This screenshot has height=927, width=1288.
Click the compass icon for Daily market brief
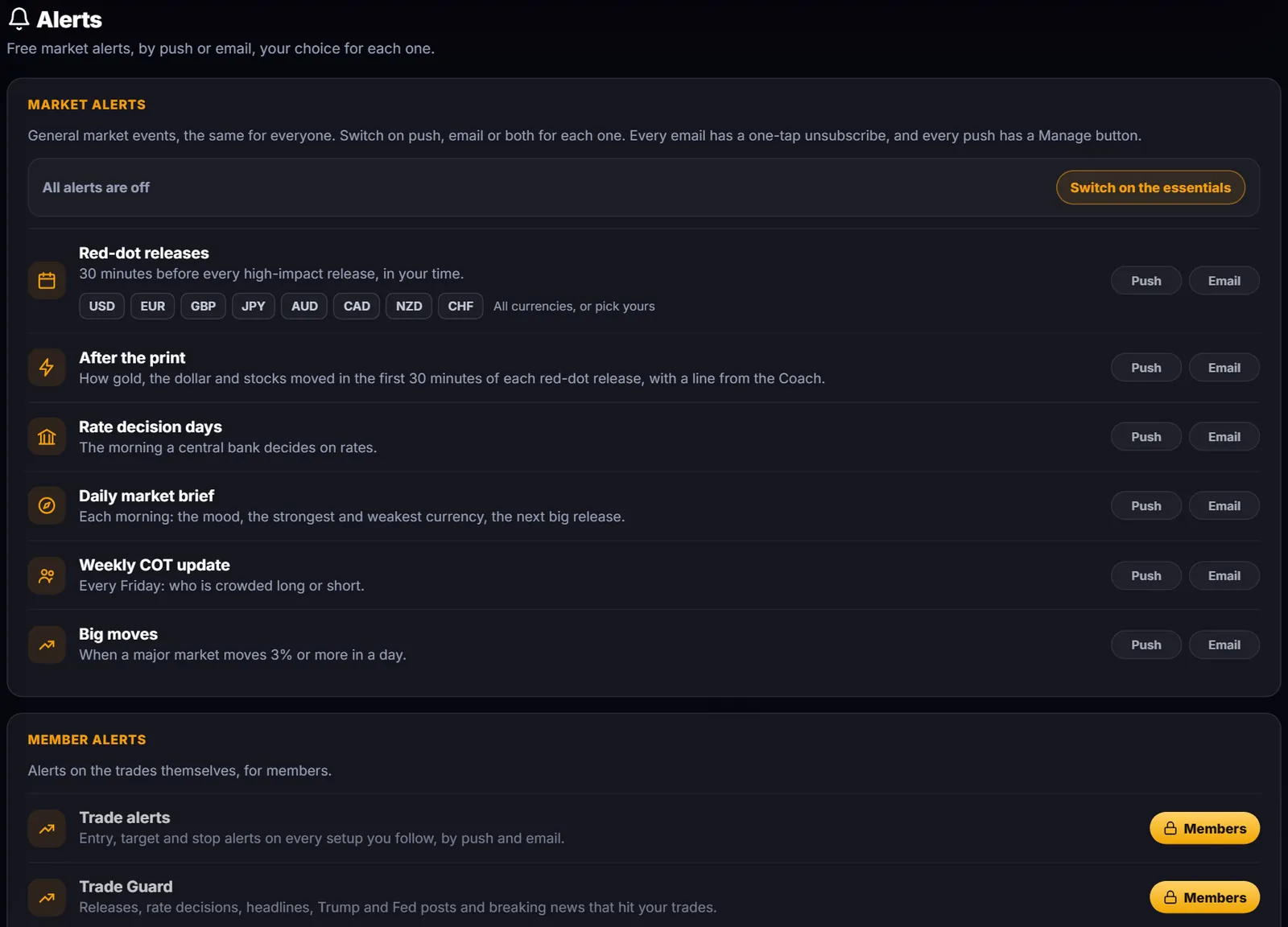pyautogui.click(x=47, y=505)
